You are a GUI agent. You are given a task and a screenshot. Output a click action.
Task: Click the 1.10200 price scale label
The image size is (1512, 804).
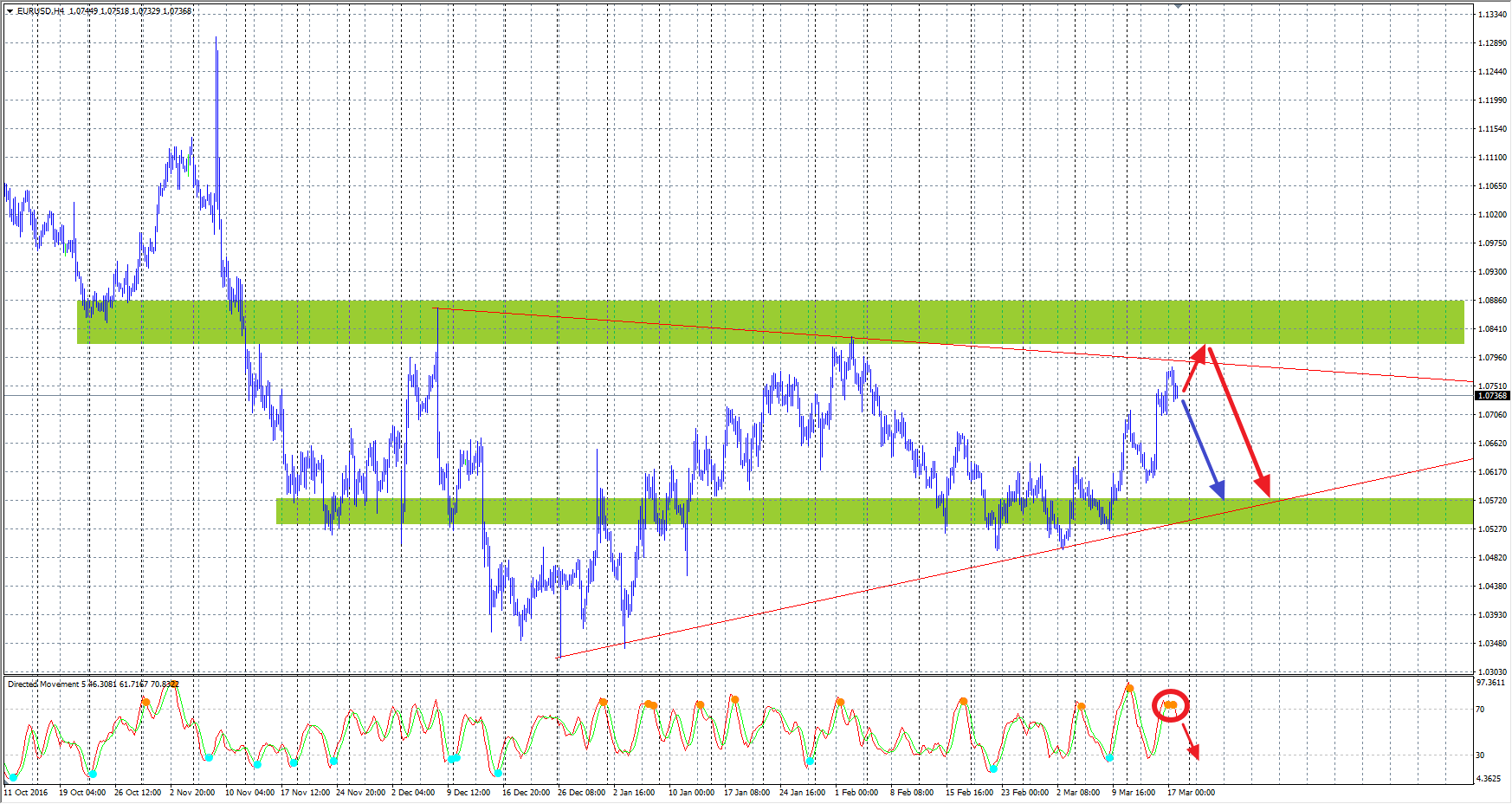pyautogui.click(x=1493, y=215)
